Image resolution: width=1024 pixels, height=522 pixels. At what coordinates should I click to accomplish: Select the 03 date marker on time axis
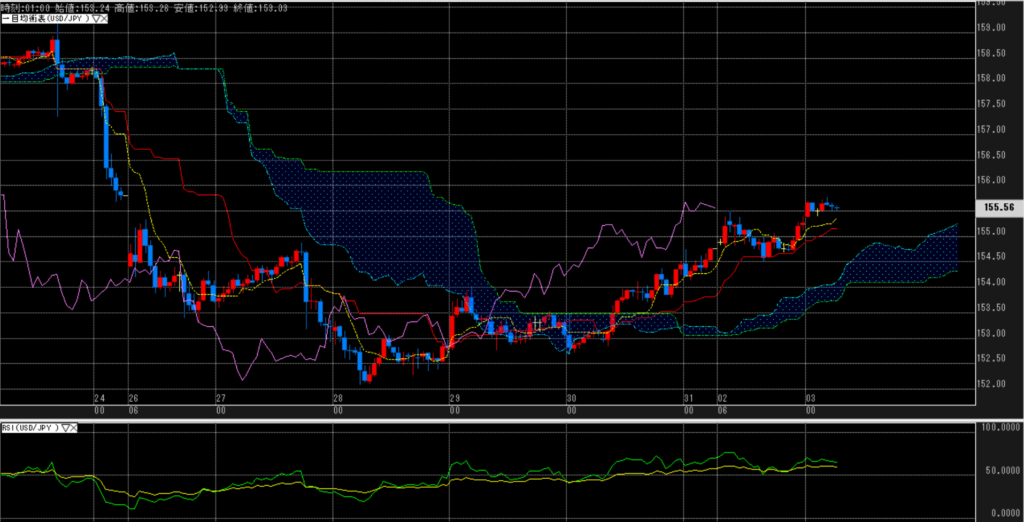coord(808,397)
